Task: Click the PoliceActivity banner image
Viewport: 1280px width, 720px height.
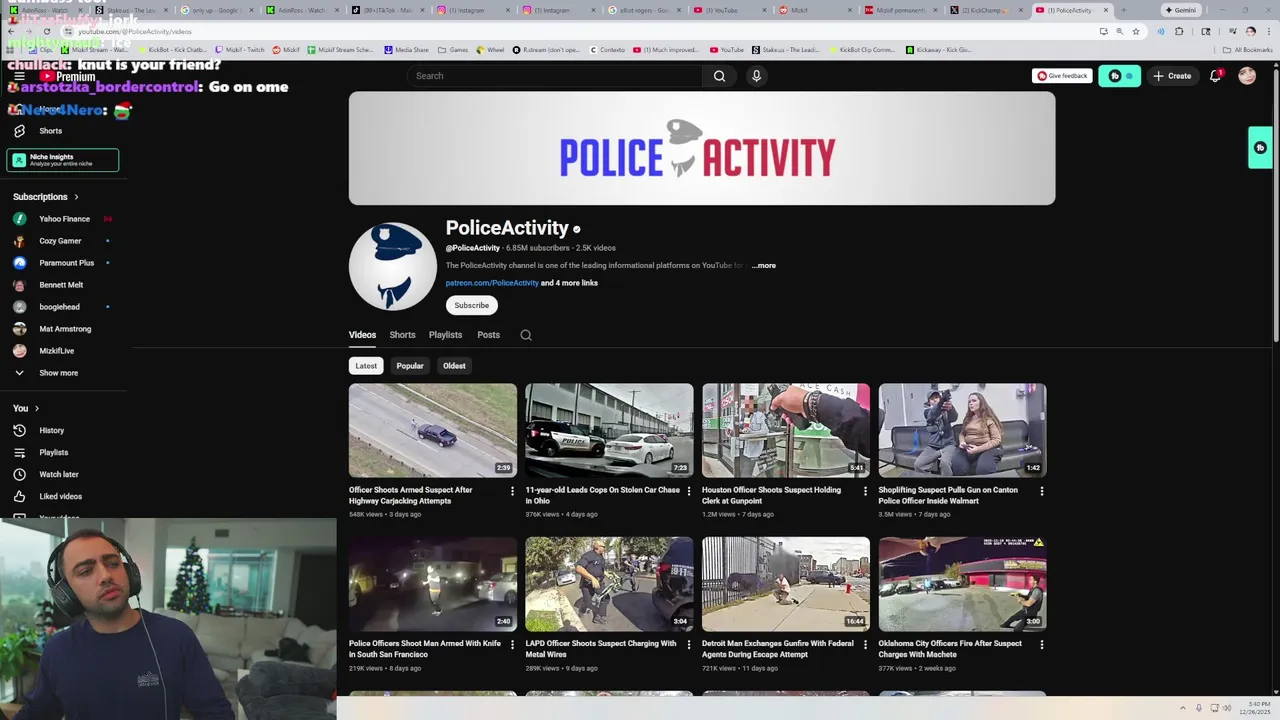Action: (x=702, y=148)
